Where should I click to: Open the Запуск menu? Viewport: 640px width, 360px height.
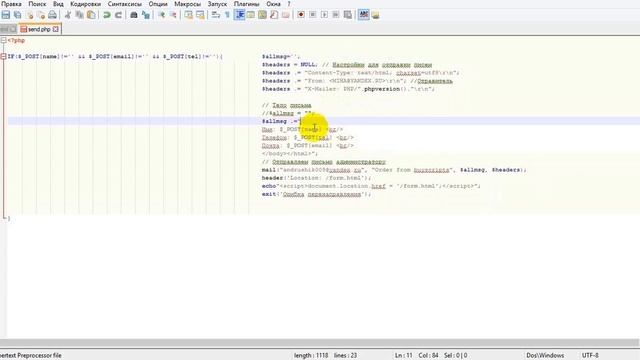point(217,4)
